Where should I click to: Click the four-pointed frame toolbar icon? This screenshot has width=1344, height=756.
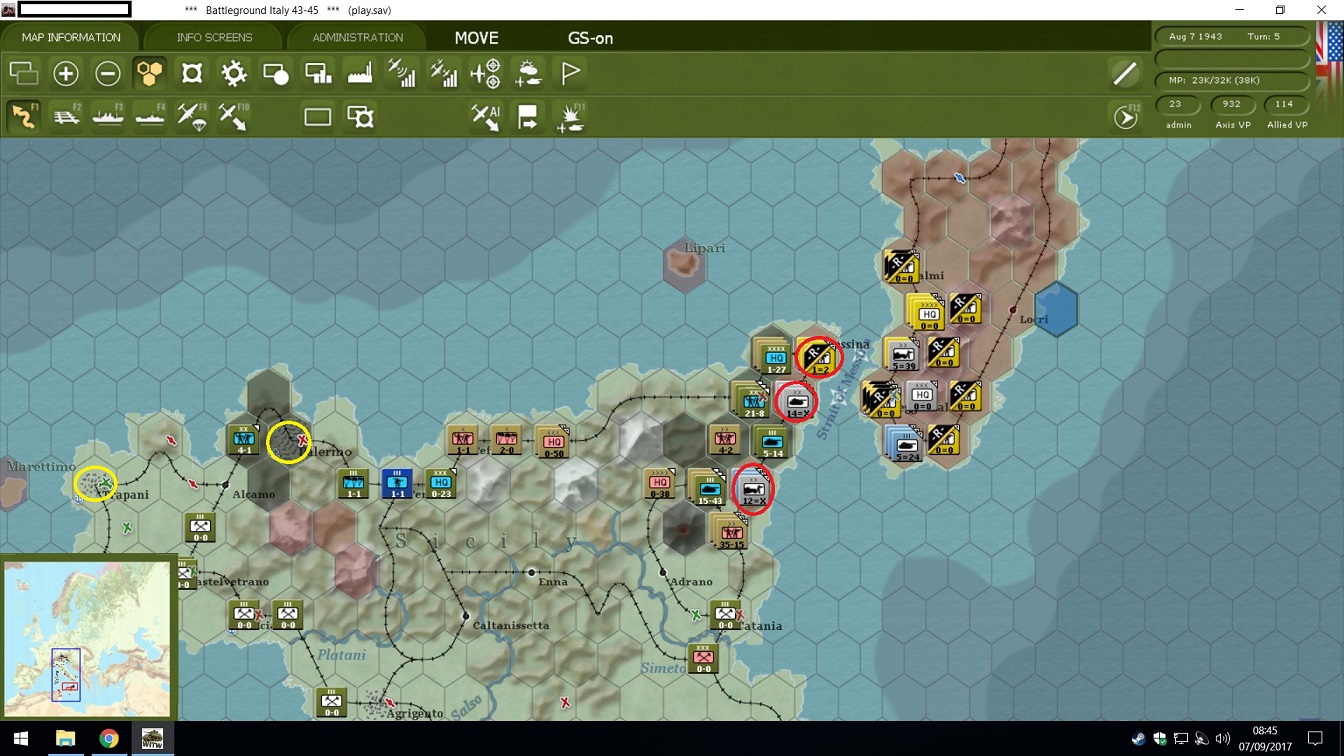[x=192, y=73]
